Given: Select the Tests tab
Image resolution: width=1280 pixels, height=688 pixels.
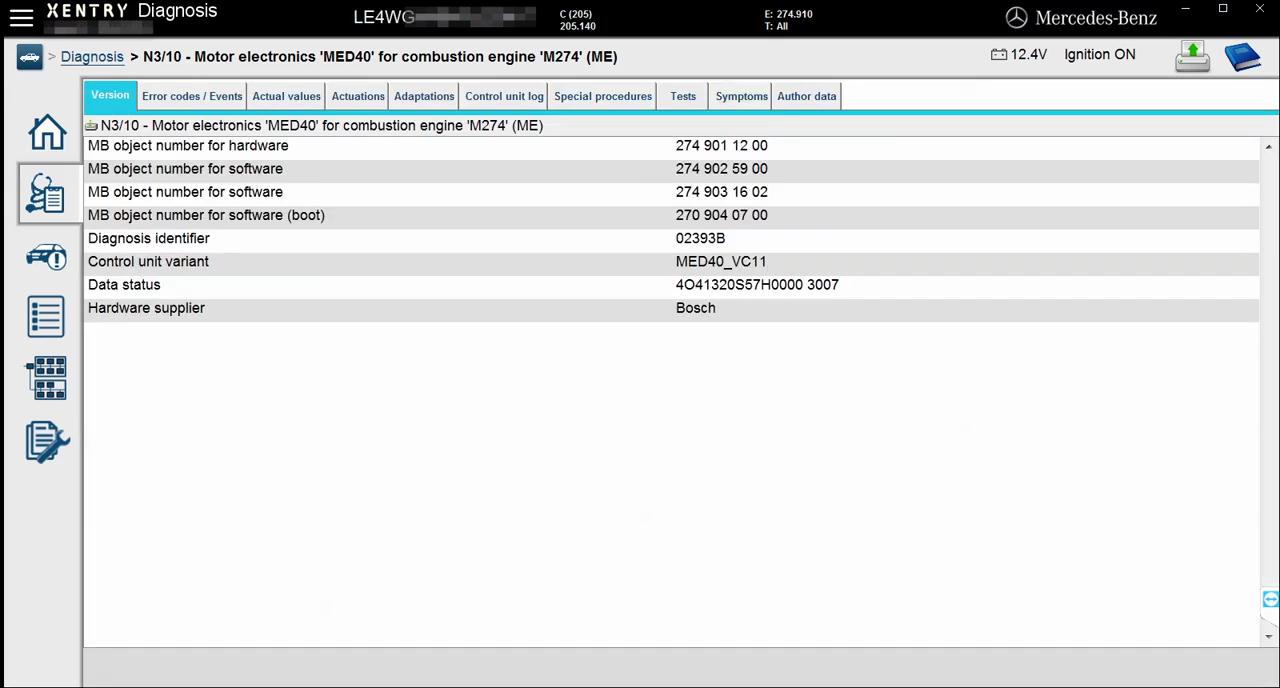Looking at the screenshot, I should 683,95.
